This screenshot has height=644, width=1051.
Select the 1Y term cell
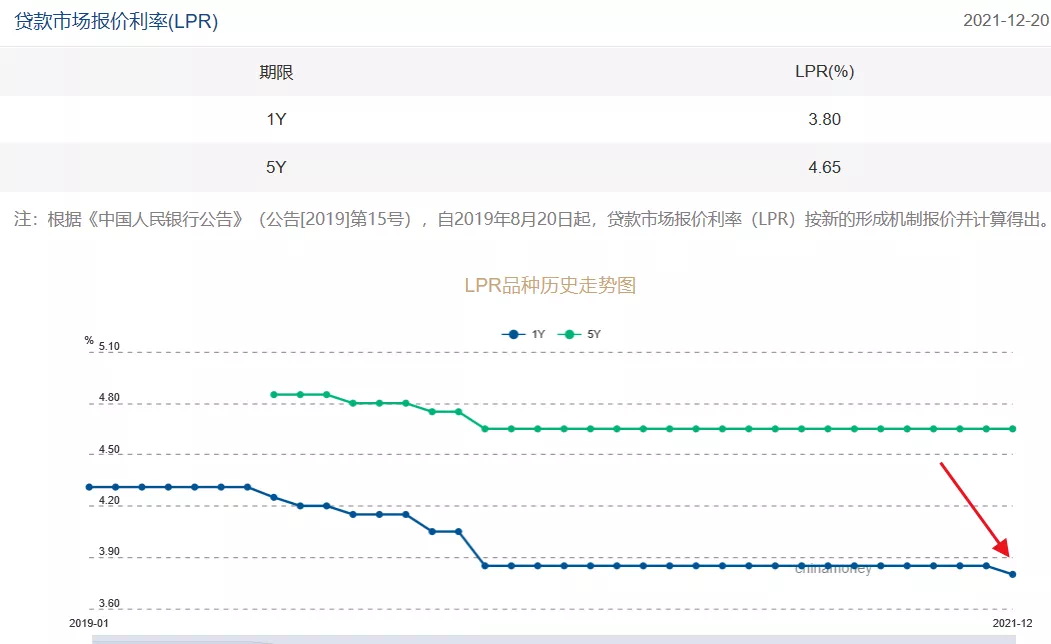coord(276,119)
